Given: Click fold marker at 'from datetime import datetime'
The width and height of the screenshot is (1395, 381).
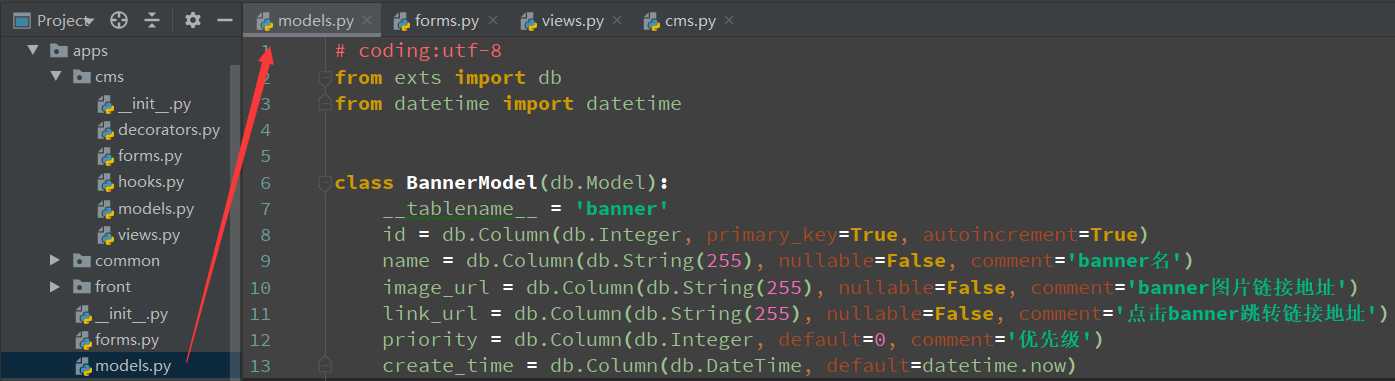Looking at the screenshot, I should [324, 103].
